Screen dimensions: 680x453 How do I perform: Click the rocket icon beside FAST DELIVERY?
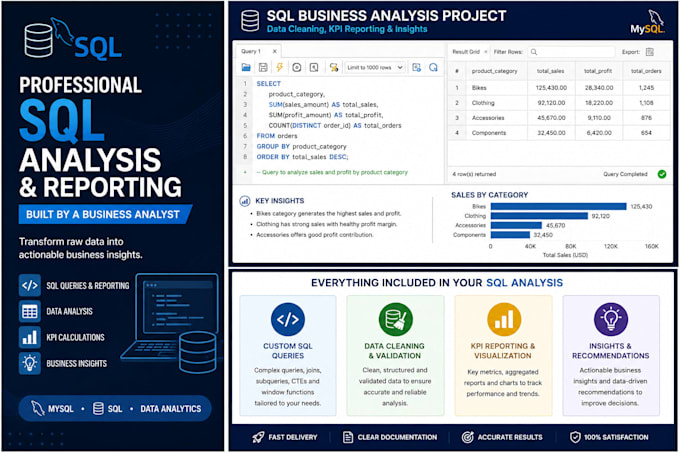[258, 437]
